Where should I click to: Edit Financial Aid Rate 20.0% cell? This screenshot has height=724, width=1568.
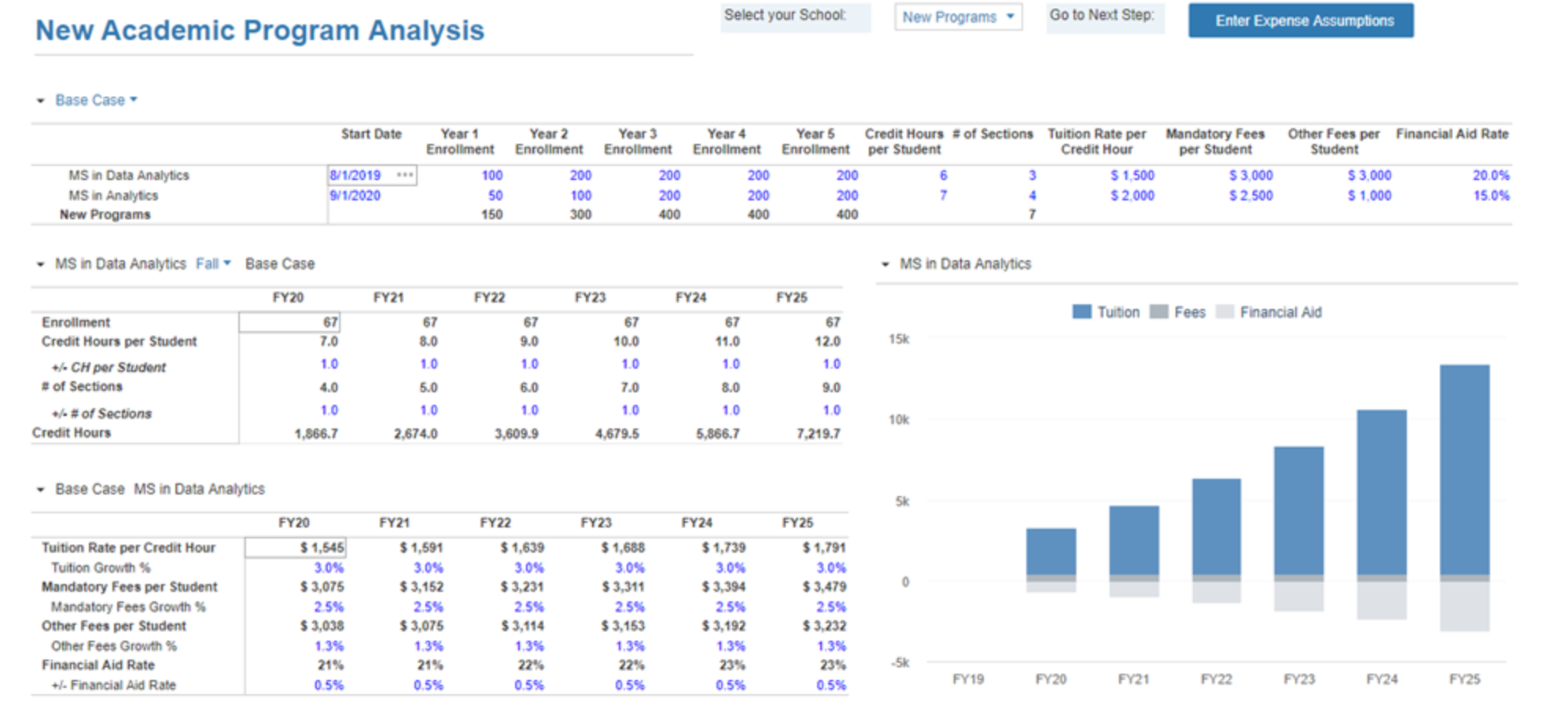pyautogui.click(x=1490, y=175)
